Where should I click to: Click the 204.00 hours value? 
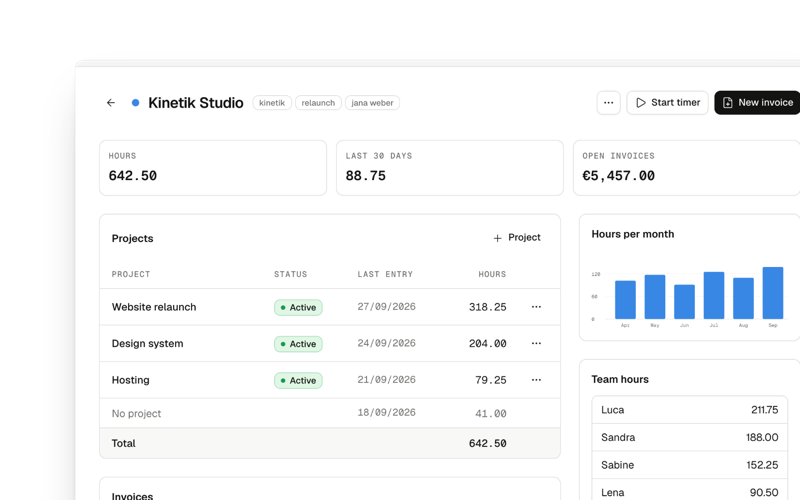(x=487, y=344)
